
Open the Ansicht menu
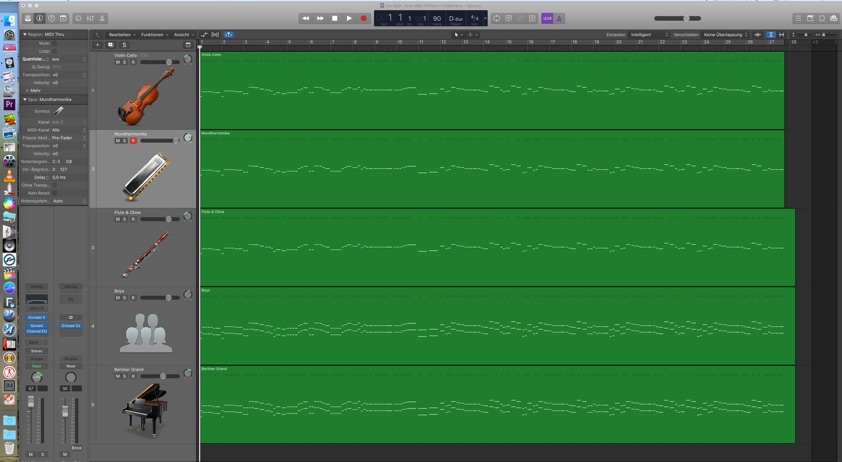tap(184, 34)
